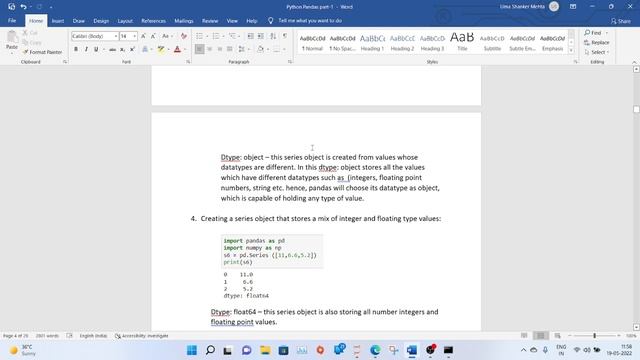
Task: Toggle Italic formatting
Action: coord(86,49)
